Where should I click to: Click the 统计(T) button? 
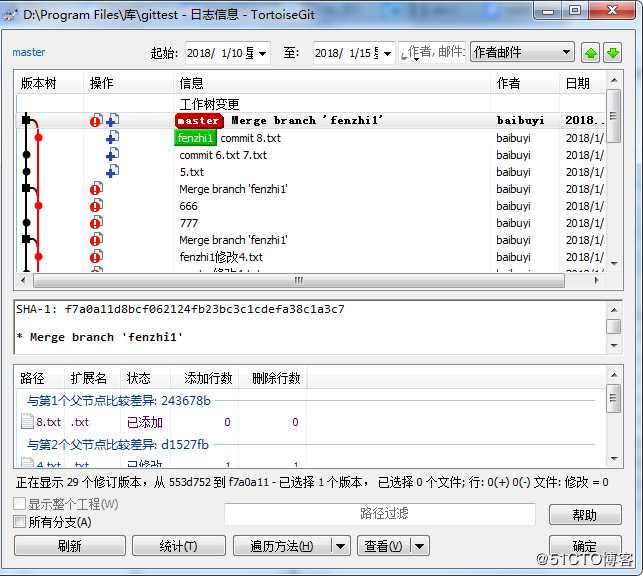tap(179, 546)
